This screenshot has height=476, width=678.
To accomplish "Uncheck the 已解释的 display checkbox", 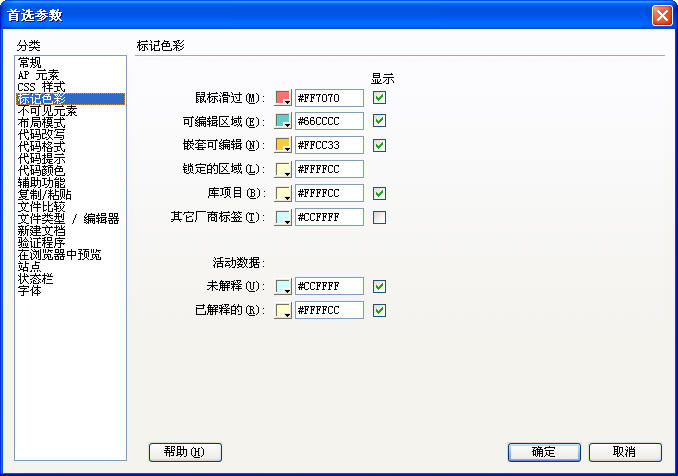I will click(x=380, y=311).
